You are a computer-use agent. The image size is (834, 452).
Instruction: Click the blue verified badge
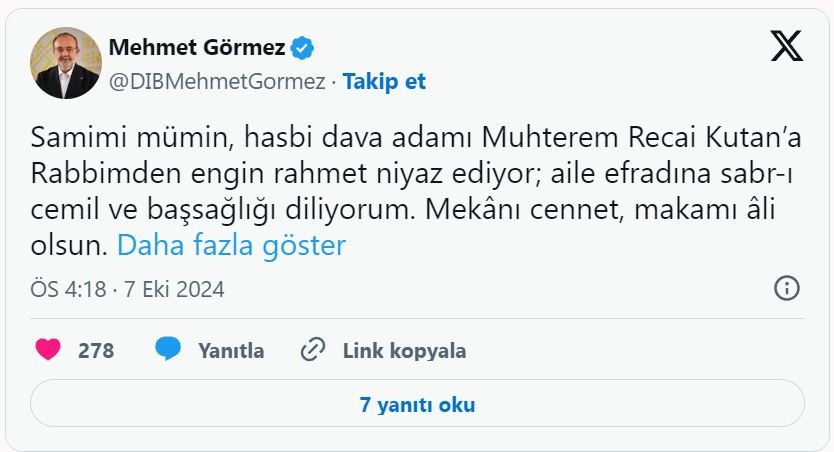(x=303, y=48)
